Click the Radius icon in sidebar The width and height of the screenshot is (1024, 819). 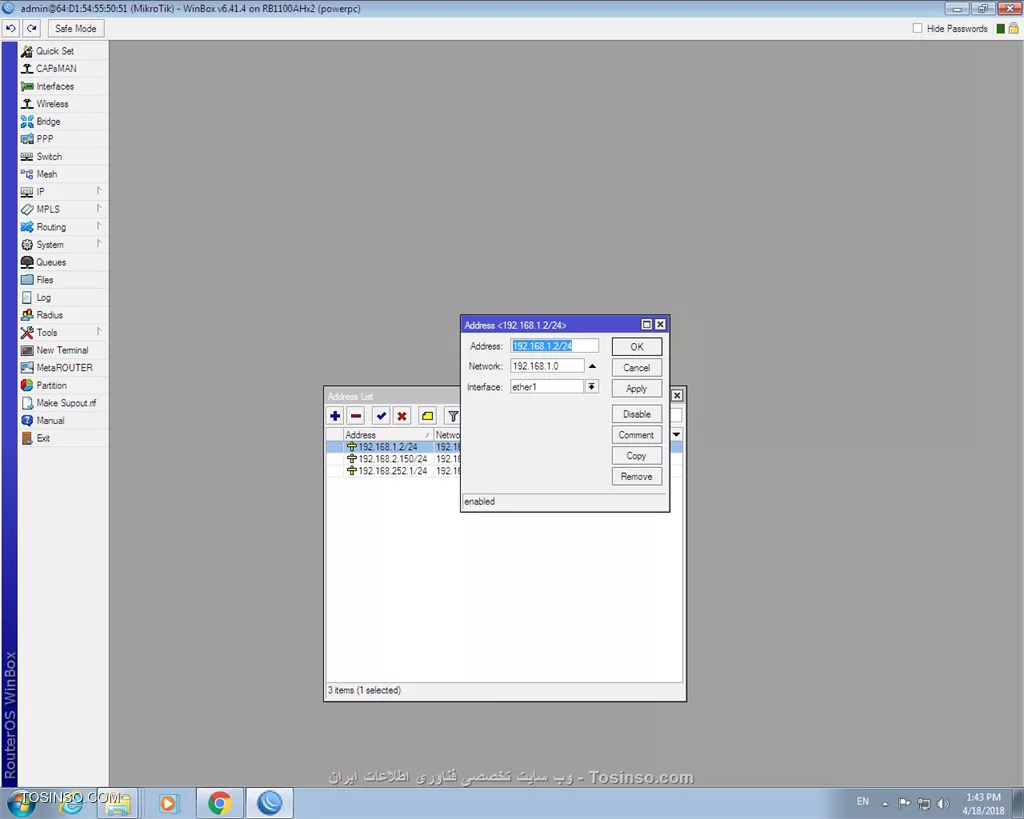(27, 315)
